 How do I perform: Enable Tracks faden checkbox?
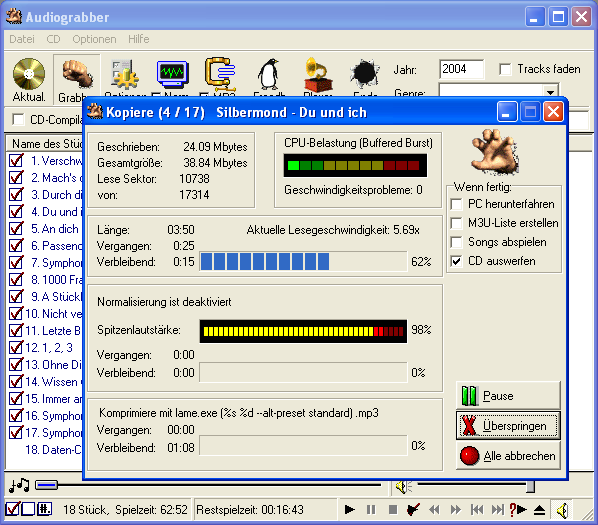click(x=505, y=69)
